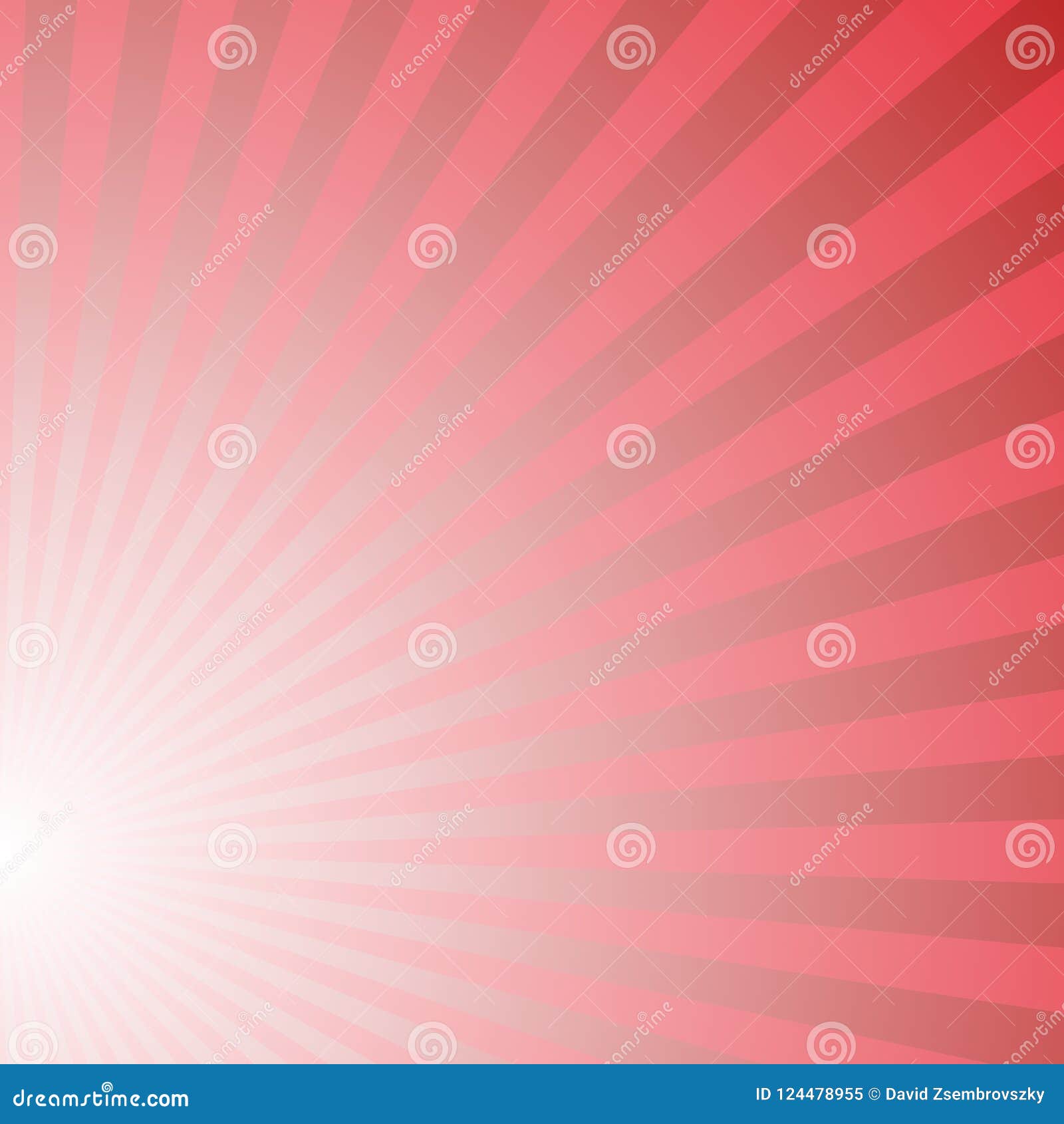
Task: Click the .com portion of the footer logo
Action: point(163,1101)
